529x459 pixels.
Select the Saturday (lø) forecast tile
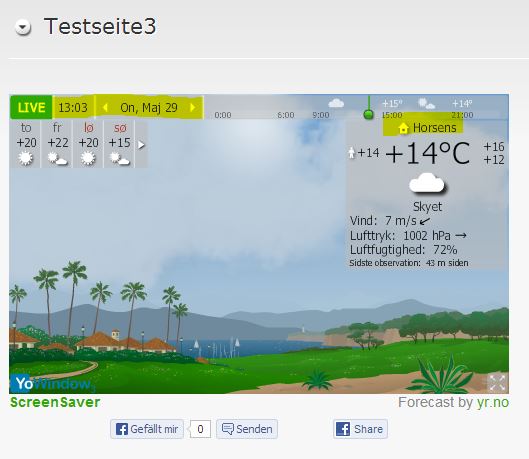point(88,144)
